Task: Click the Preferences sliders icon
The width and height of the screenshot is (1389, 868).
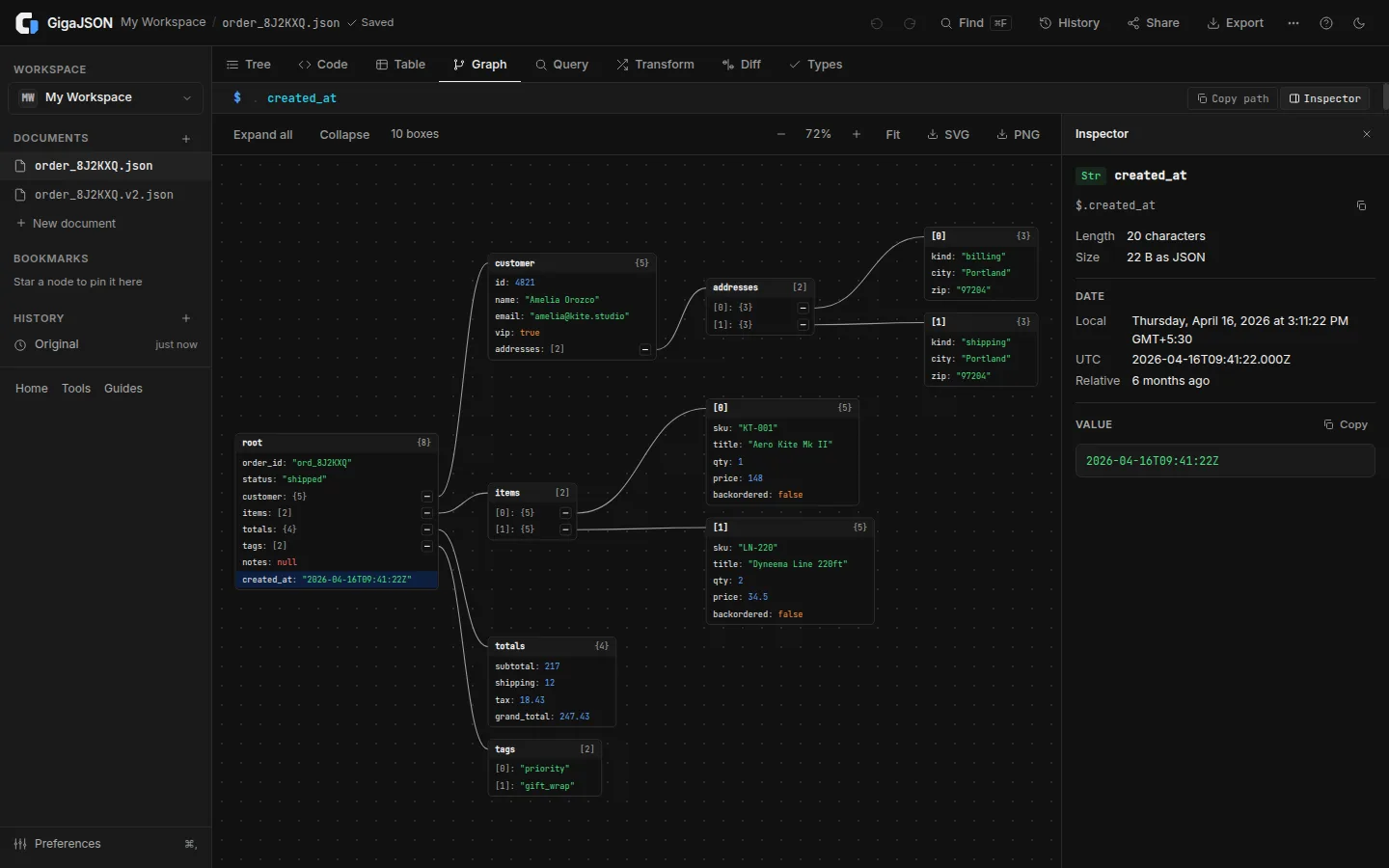Action: pos(20,844)
